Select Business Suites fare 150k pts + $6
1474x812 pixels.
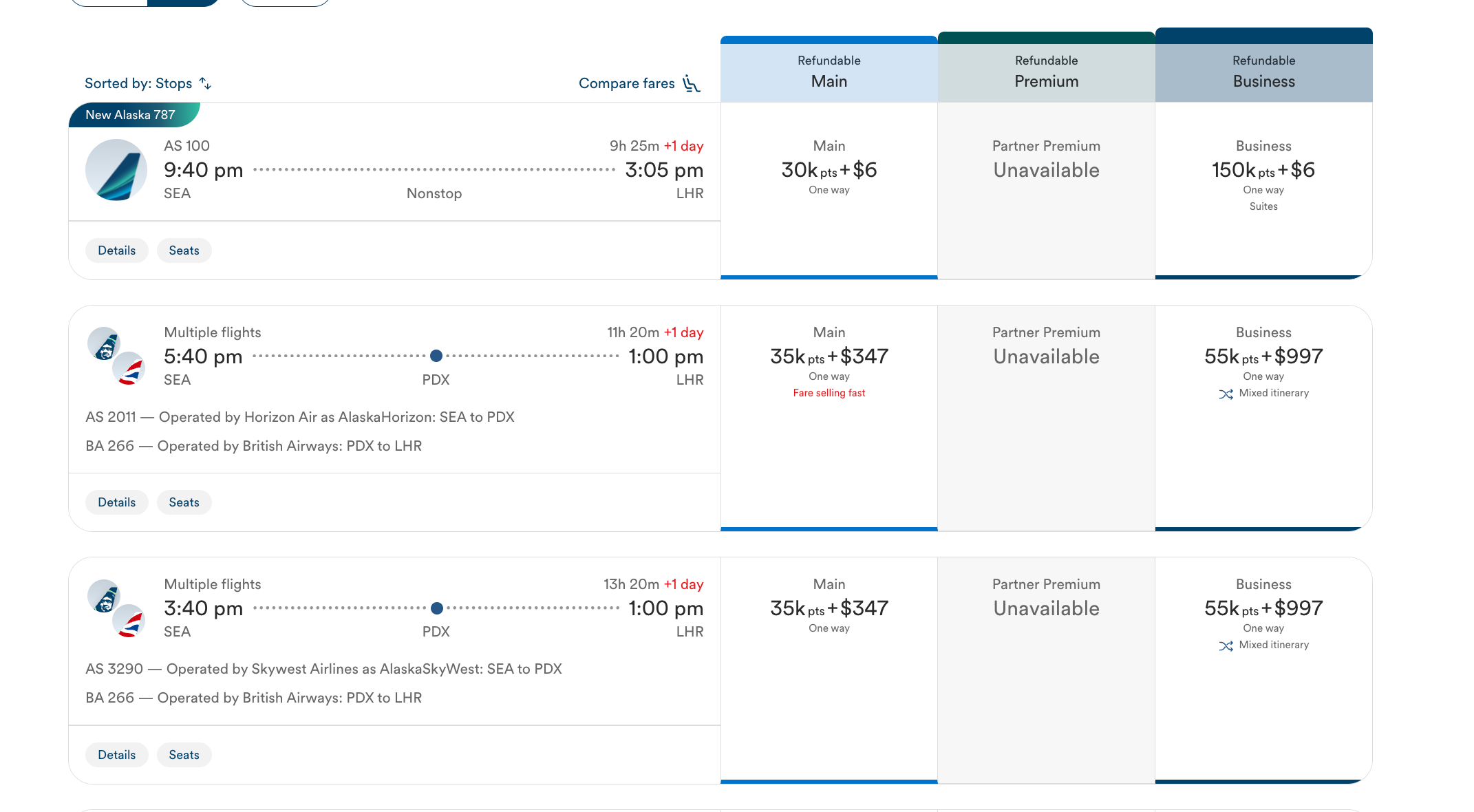[1264, 191]
